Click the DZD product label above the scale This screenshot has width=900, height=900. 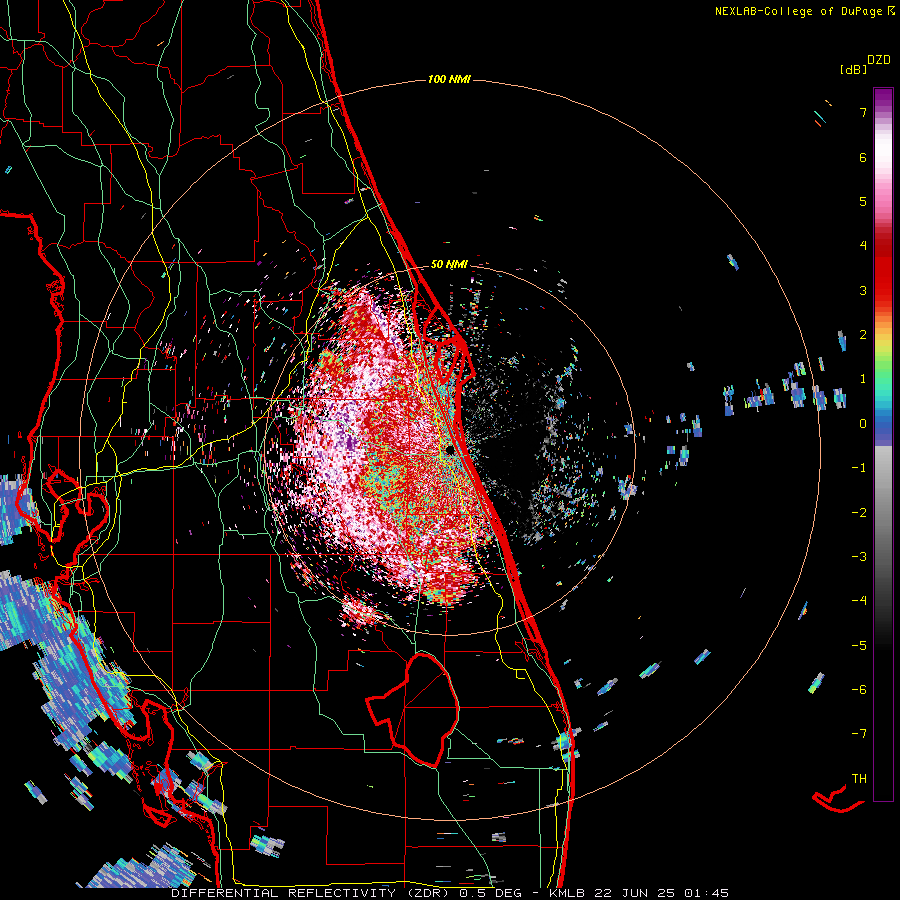click(879, 60)
